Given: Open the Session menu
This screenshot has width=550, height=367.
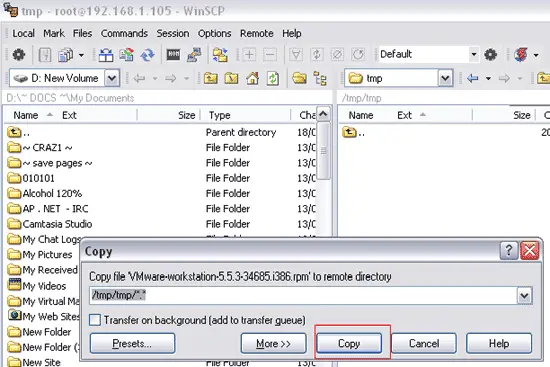Looking at the screenshot, I should [173, 33].
